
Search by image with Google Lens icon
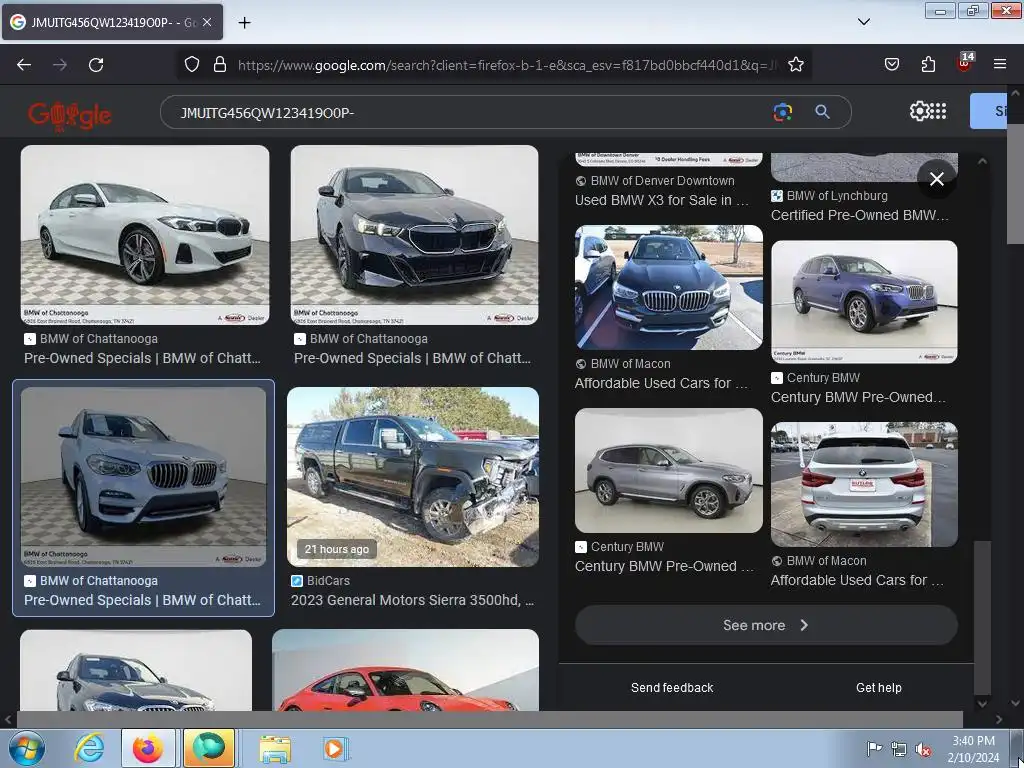pos(782,112)
